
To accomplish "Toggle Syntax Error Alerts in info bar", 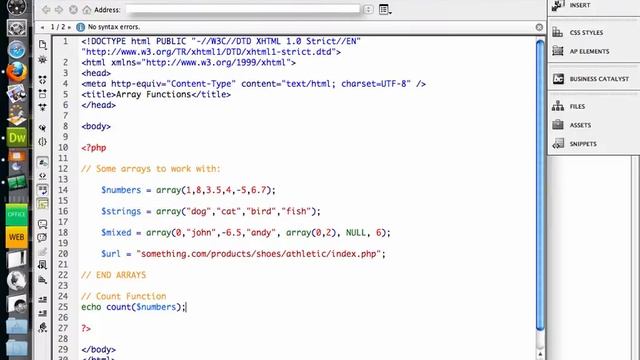I will click(42, 203).
